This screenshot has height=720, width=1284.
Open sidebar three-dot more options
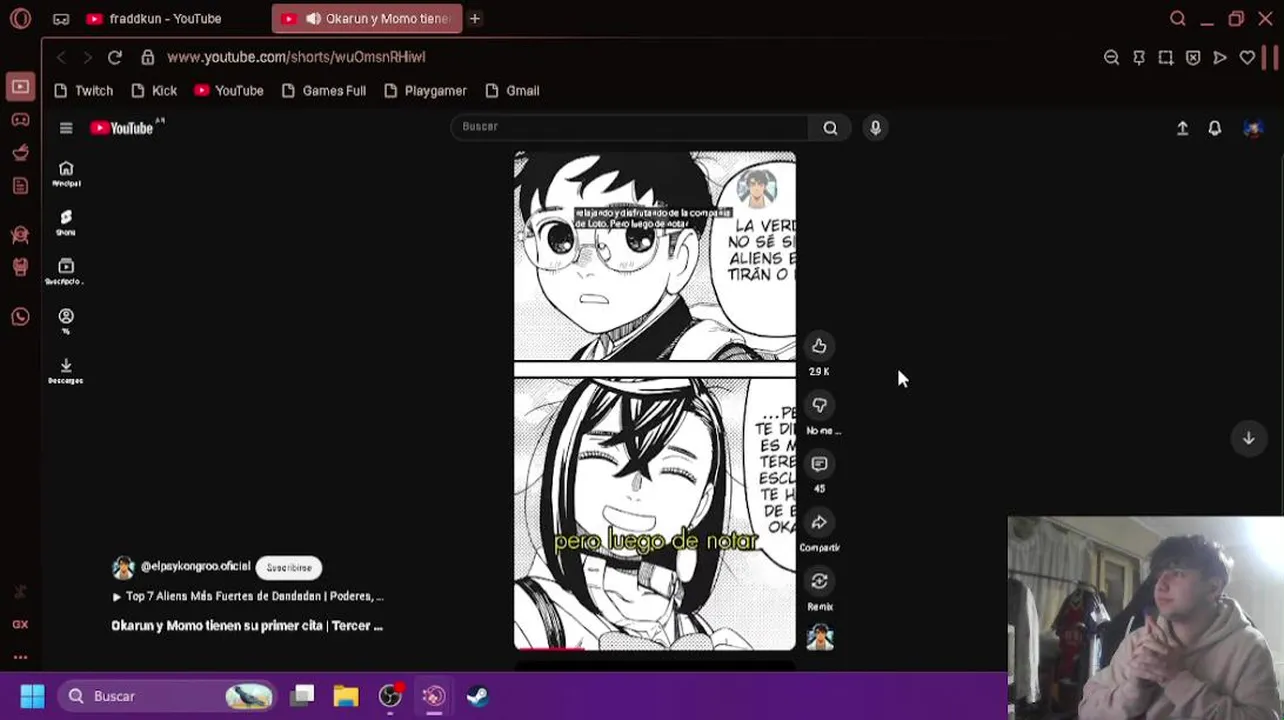(20, 657)
